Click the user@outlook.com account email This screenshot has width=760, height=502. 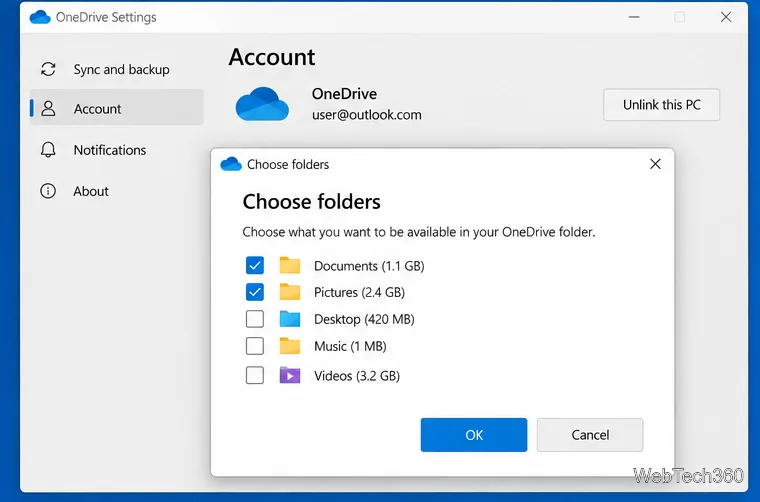click(x=366, y=115)
